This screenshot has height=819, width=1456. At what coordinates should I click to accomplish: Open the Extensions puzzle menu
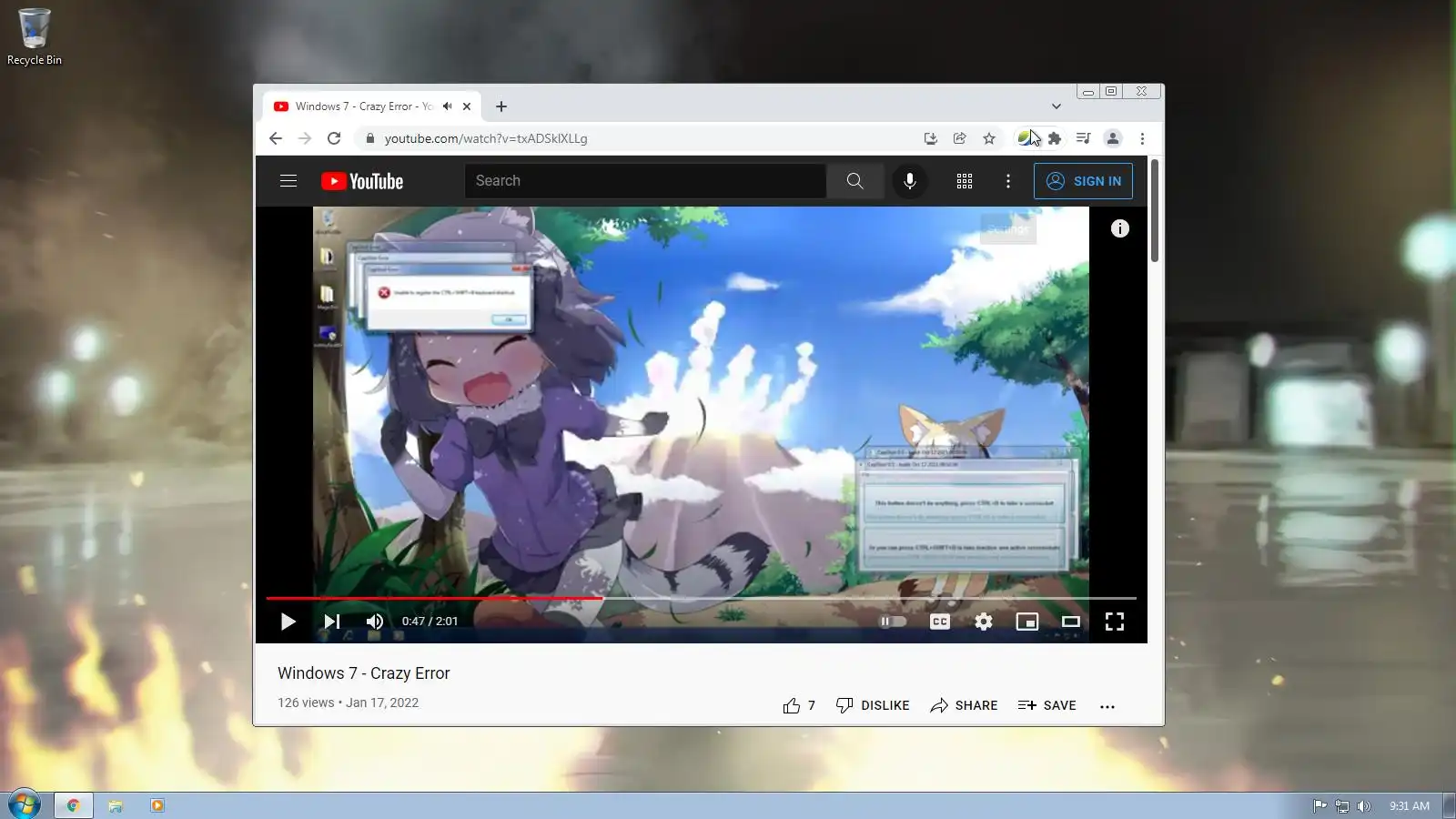coord(1055,138)
